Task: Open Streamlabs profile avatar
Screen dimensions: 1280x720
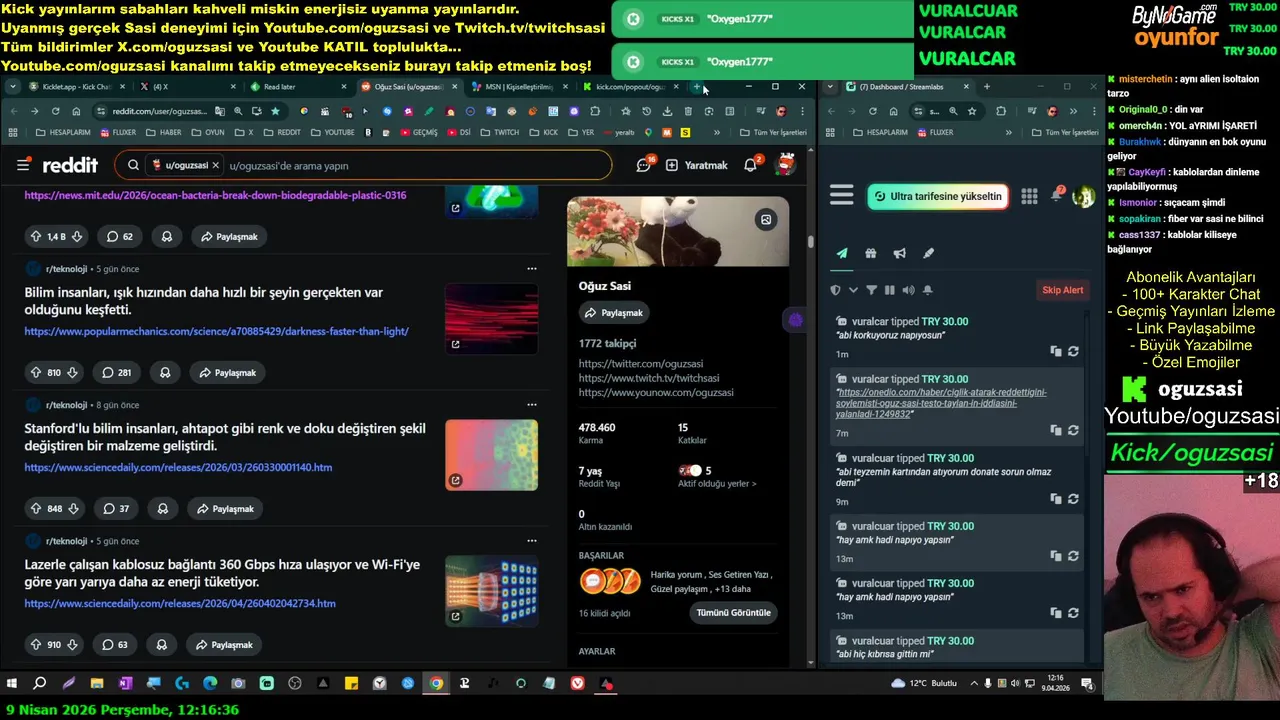Action: tap(1083, 196)
